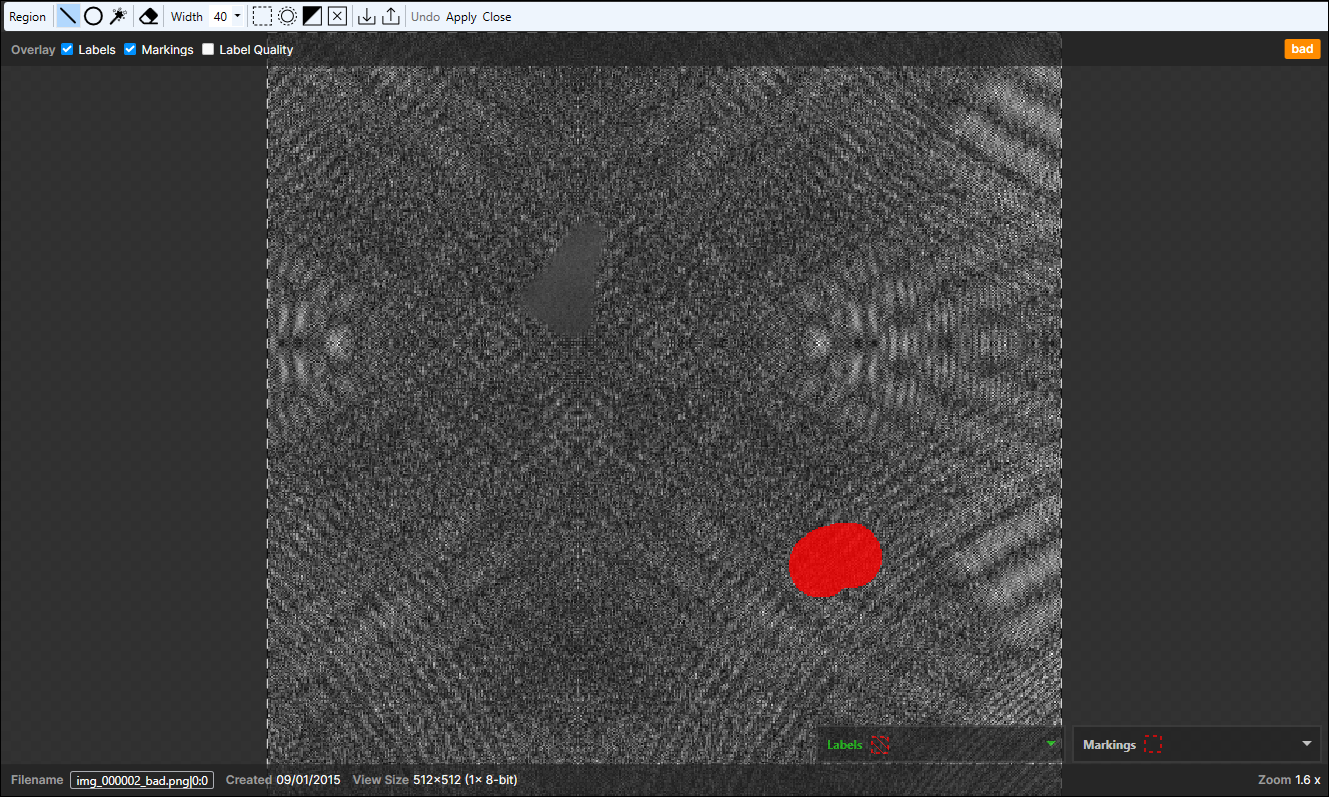The width and height of the screenshot is (1329, 797).
Task: Click the upload export arrow icon
Action: [391, 16]
